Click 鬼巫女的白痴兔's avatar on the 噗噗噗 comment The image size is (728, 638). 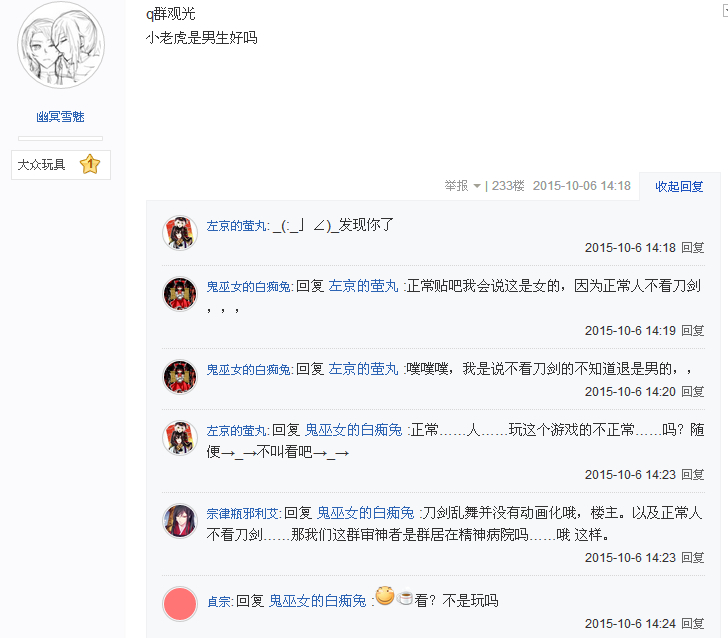coord(180,377)
